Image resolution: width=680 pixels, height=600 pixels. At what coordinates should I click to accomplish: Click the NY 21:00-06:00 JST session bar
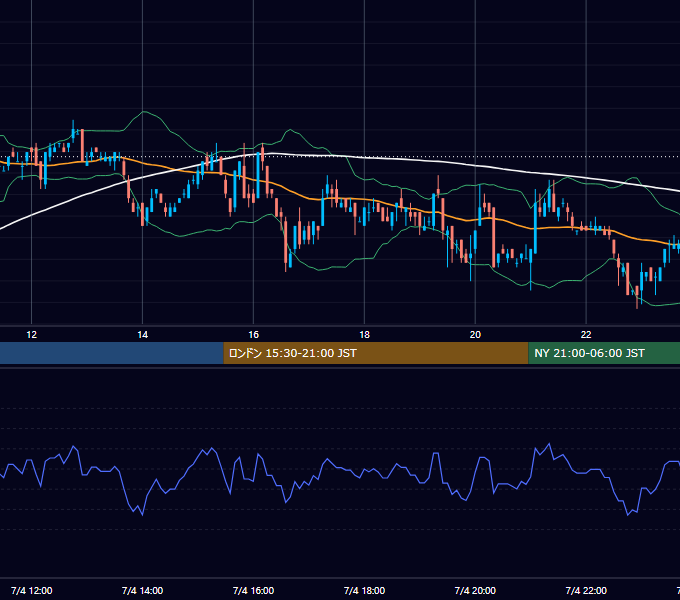604,353
